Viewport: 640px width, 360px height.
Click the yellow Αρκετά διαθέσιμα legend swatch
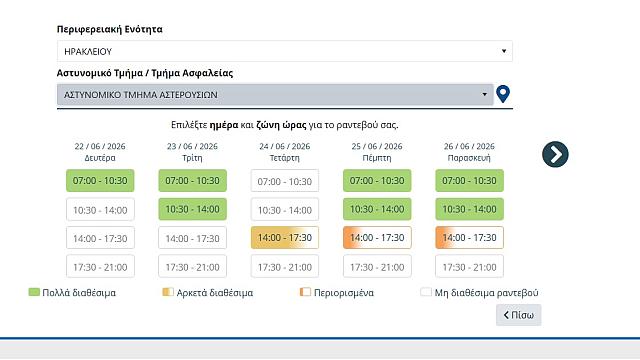(168, 292)
